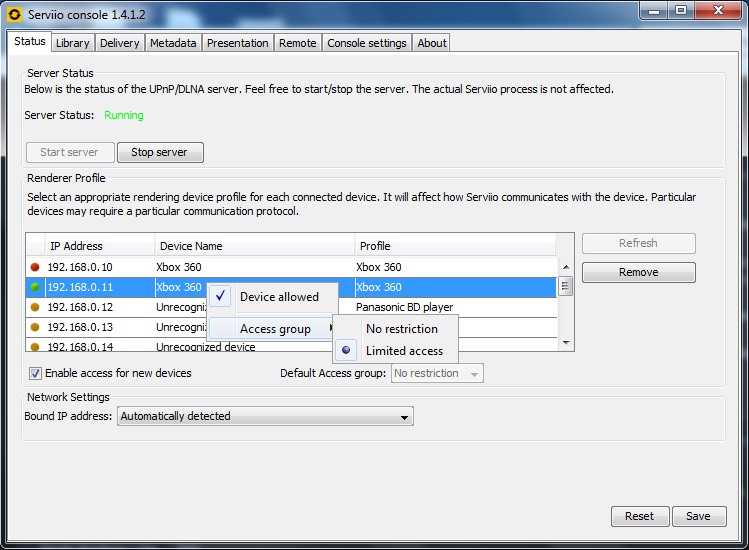749x550 pixels.
Task: Open the Console settings tab
Action: point(367,43)
